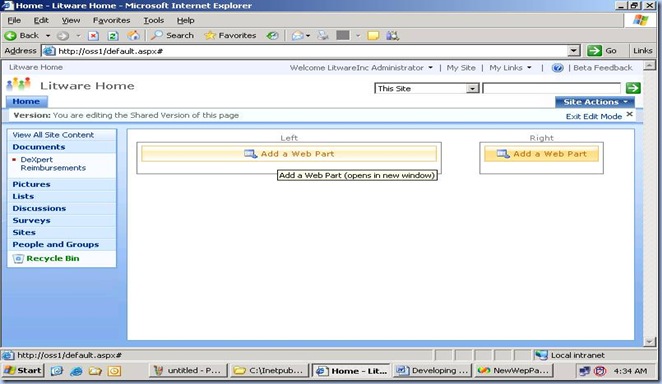Open the Beta Feedback link
The height and width of the screenshot is (384, 662).
tap(602, 68)
